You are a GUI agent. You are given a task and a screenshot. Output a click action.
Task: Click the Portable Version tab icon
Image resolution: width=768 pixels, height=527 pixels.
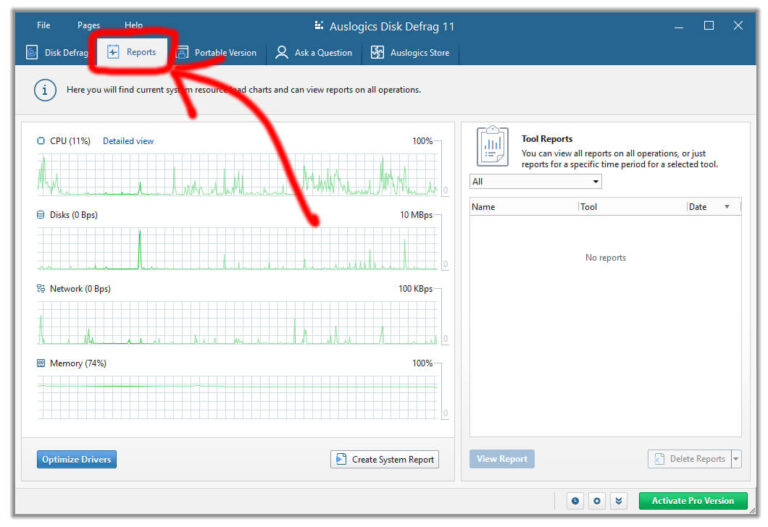(182, 52)
